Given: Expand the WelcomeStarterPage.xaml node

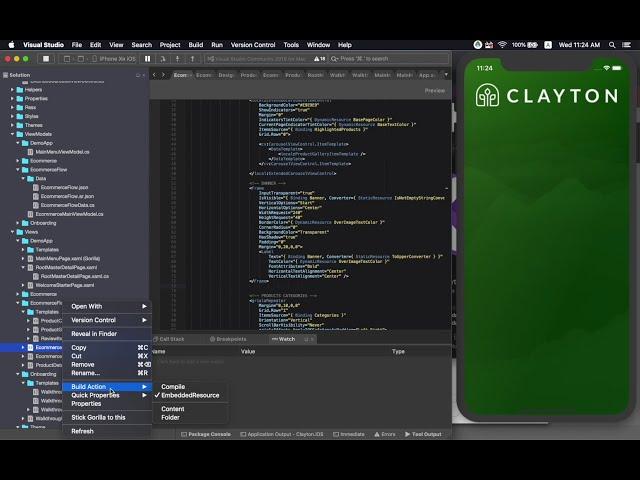Looking at the screenshot, I should click(x=23, y=285).
